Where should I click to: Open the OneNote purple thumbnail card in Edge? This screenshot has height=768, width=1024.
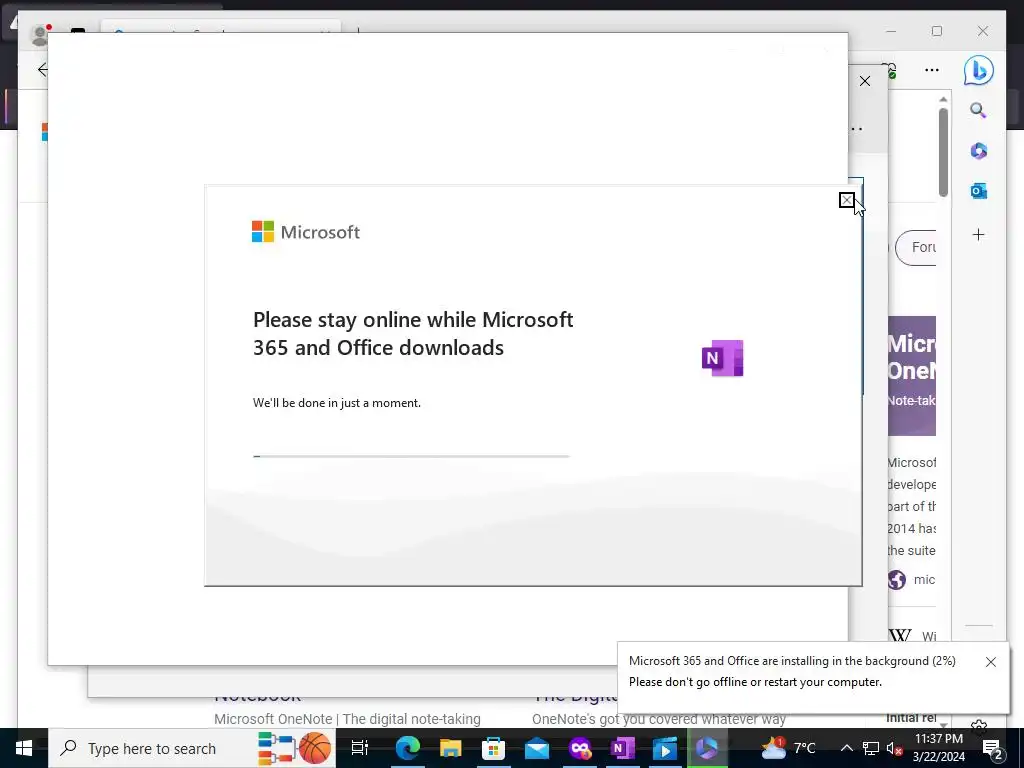pos(912,376)
